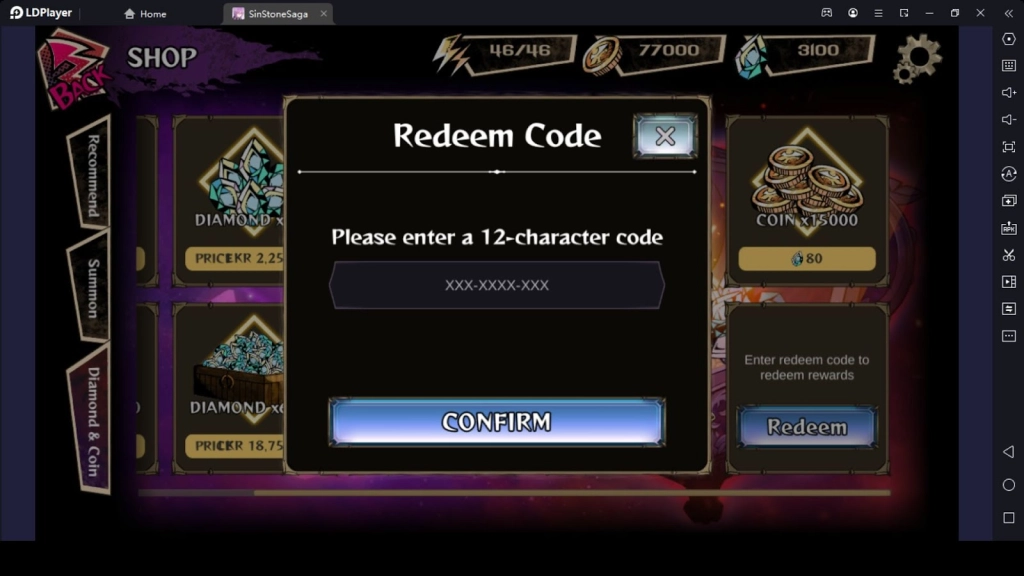Open the LDPlayer hamburger menu

tap(878, 13)
